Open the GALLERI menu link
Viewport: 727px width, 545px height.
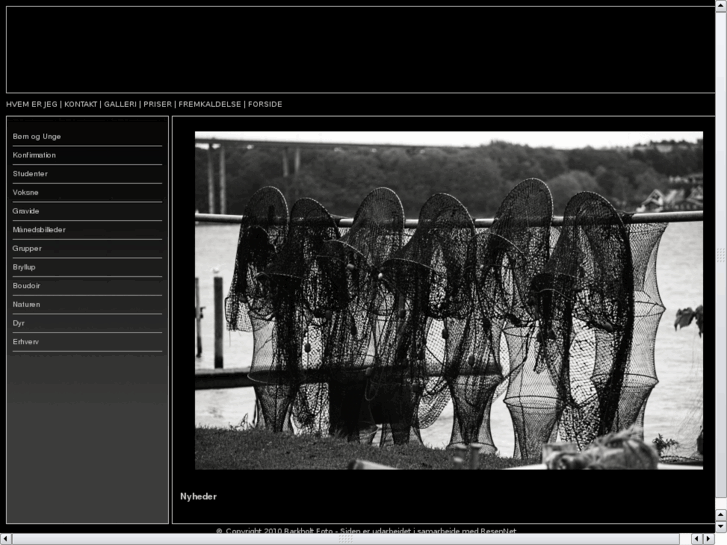120,104
